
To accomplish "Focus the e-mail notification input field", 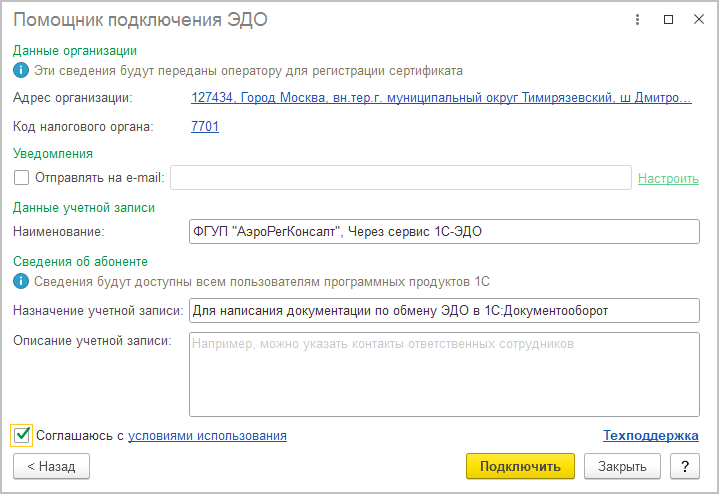I will (x=400, y=178).
